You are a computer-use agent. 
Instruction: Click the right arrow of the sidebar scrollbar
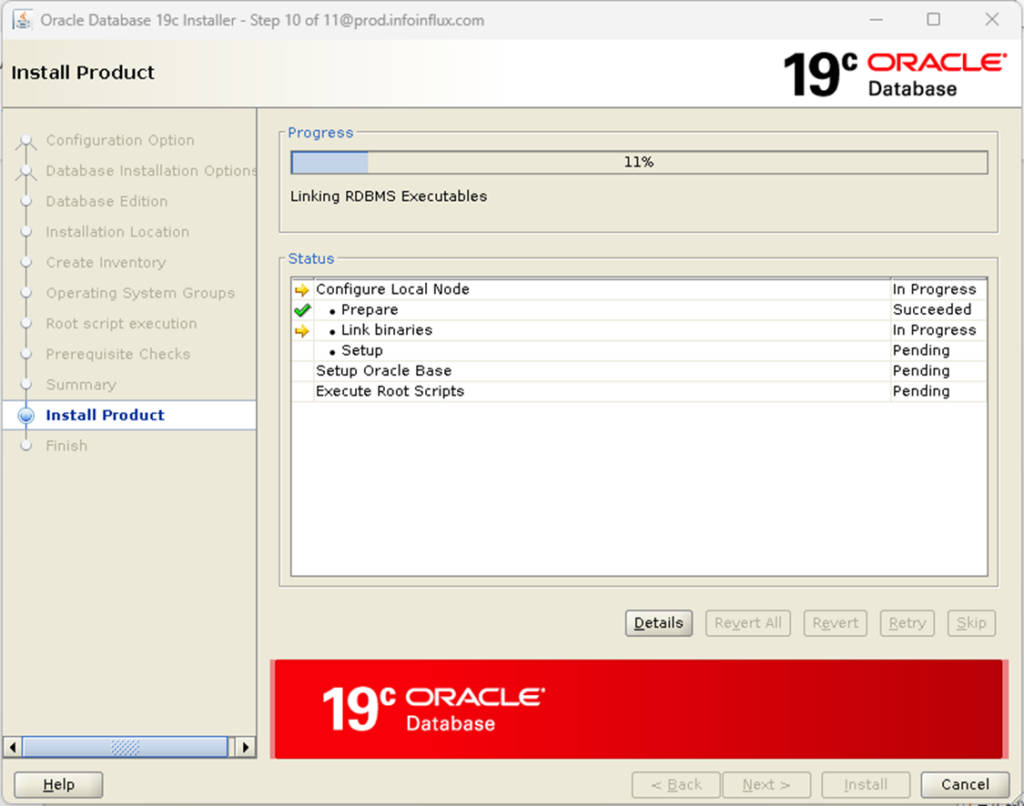coord(246,746)
